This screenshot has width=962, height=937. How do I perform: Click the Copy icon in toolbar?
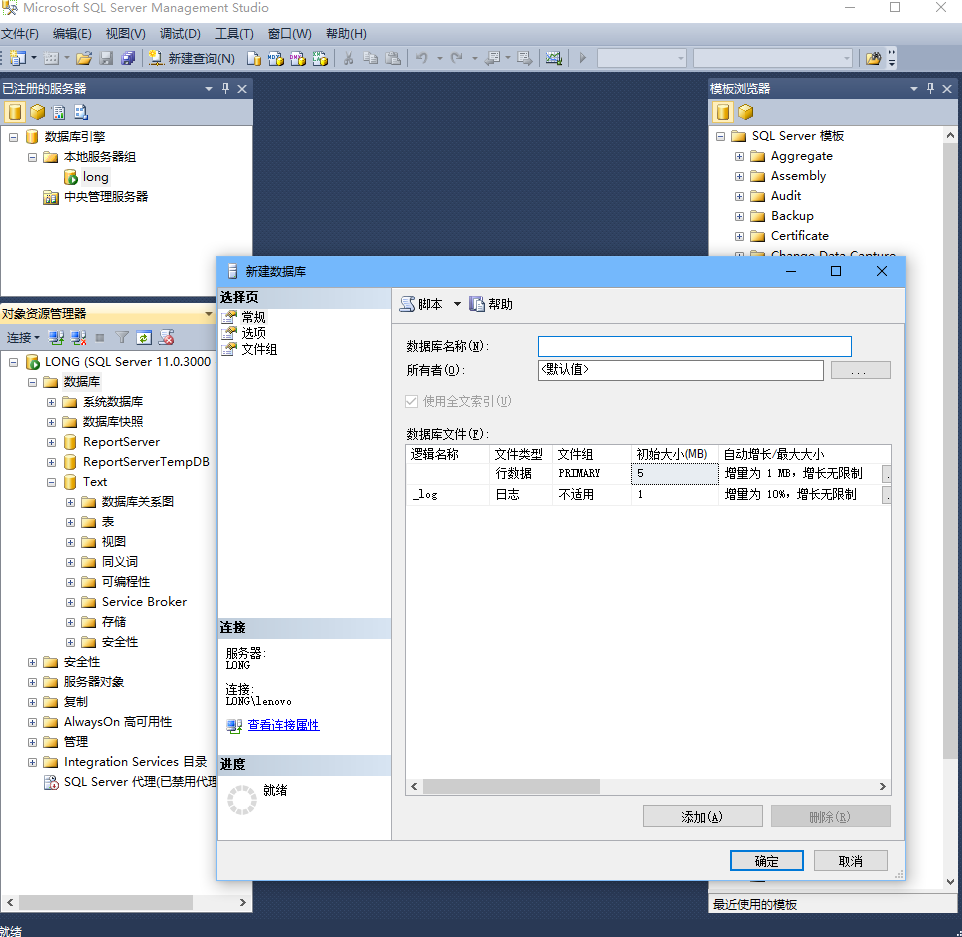coord(371,58)
